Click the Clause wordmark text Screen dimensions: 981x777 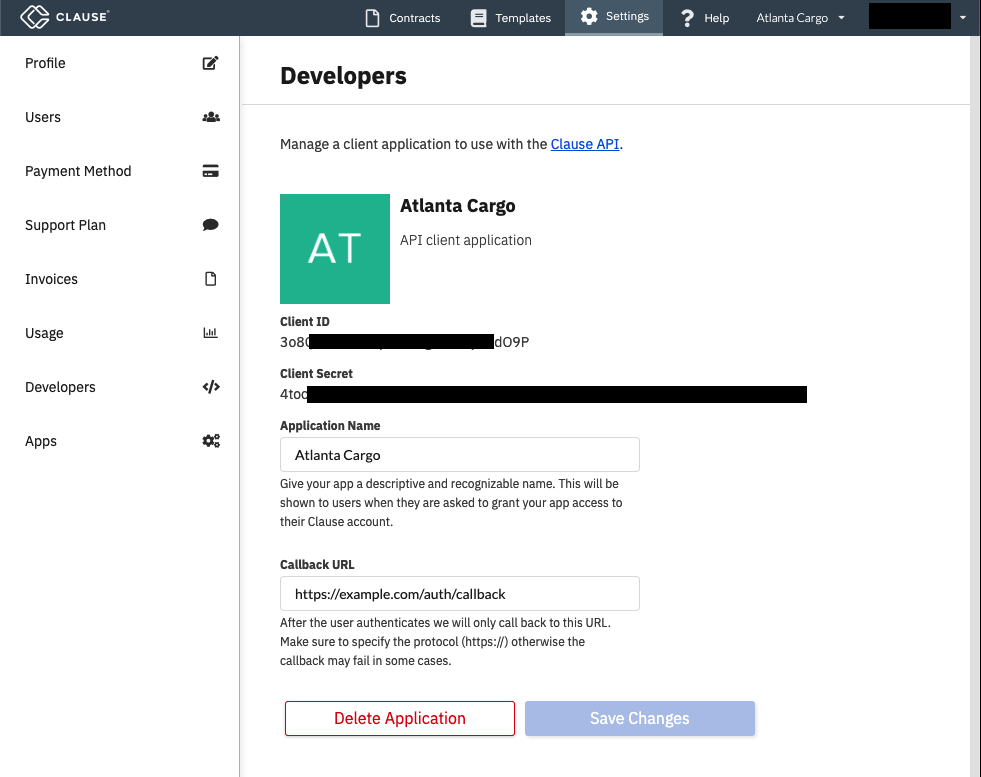(x=81, y=17)
